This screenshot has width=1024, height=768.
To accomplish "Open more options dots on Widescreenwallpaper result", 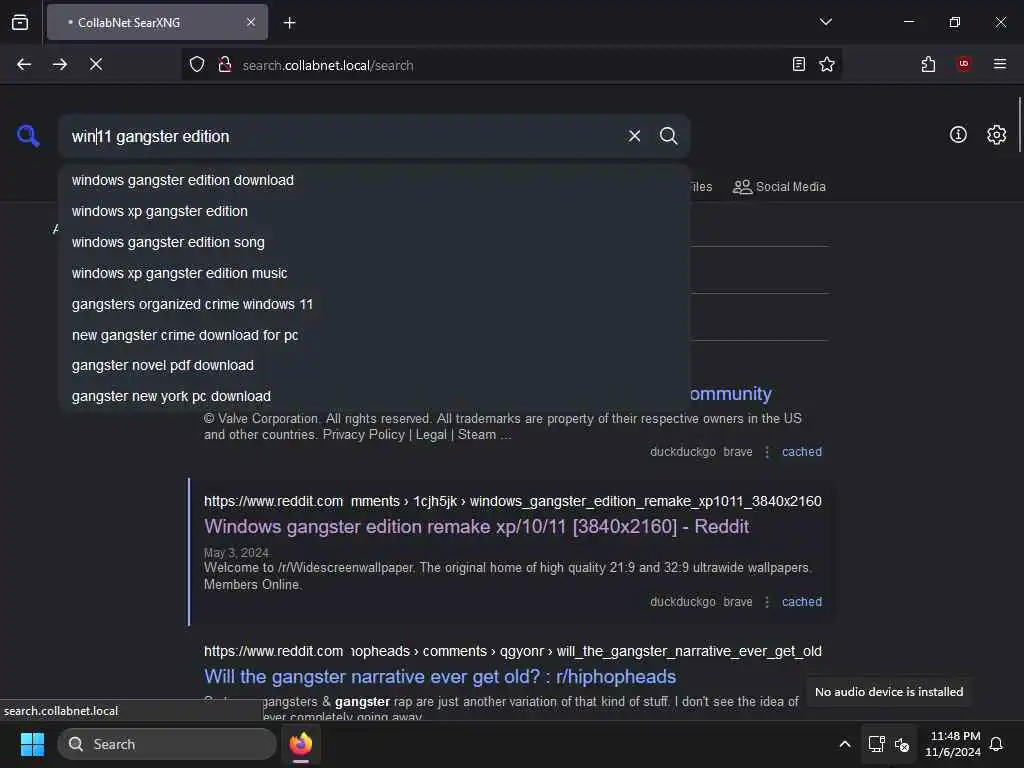I will [767, 602].
